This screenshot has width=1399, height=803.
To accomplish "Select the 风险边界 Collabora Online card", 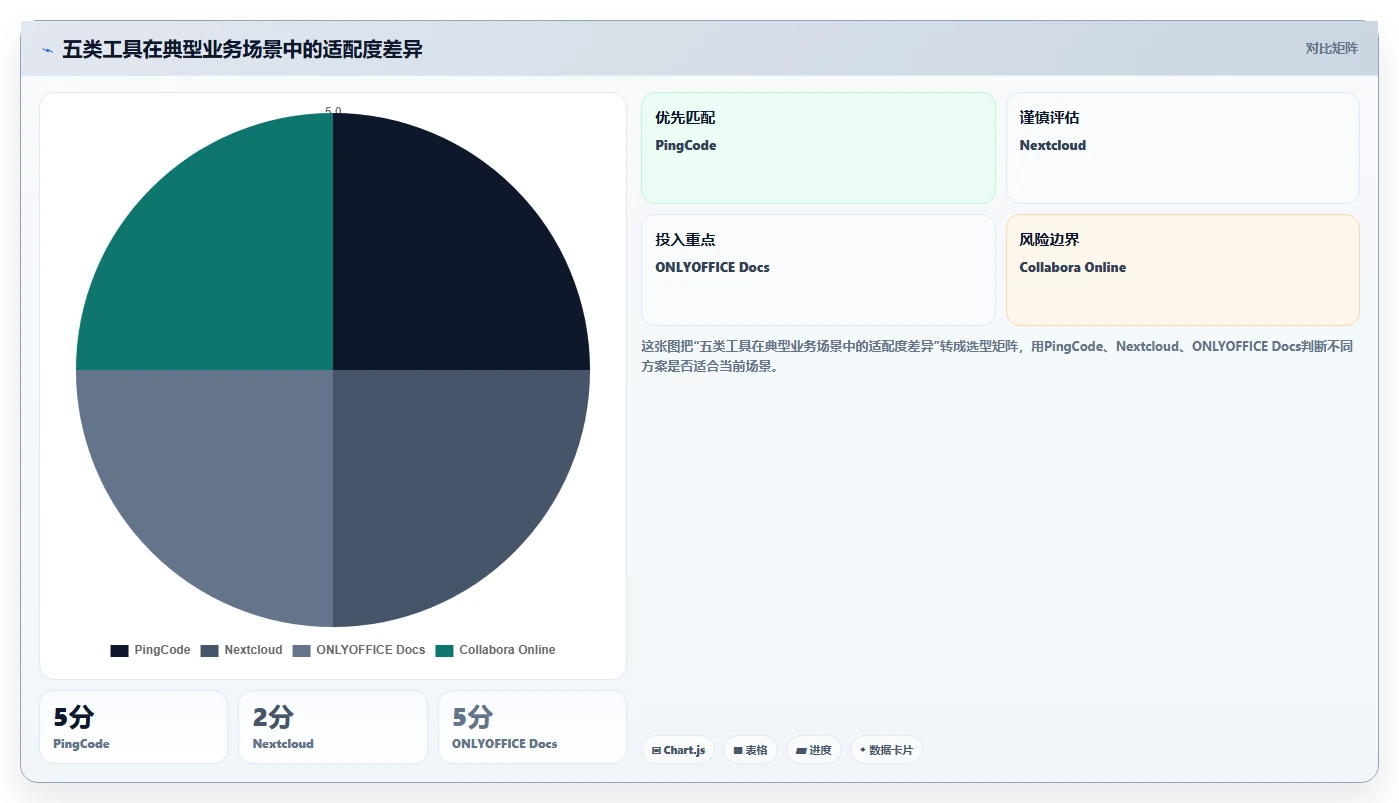I will point(1182,270).
